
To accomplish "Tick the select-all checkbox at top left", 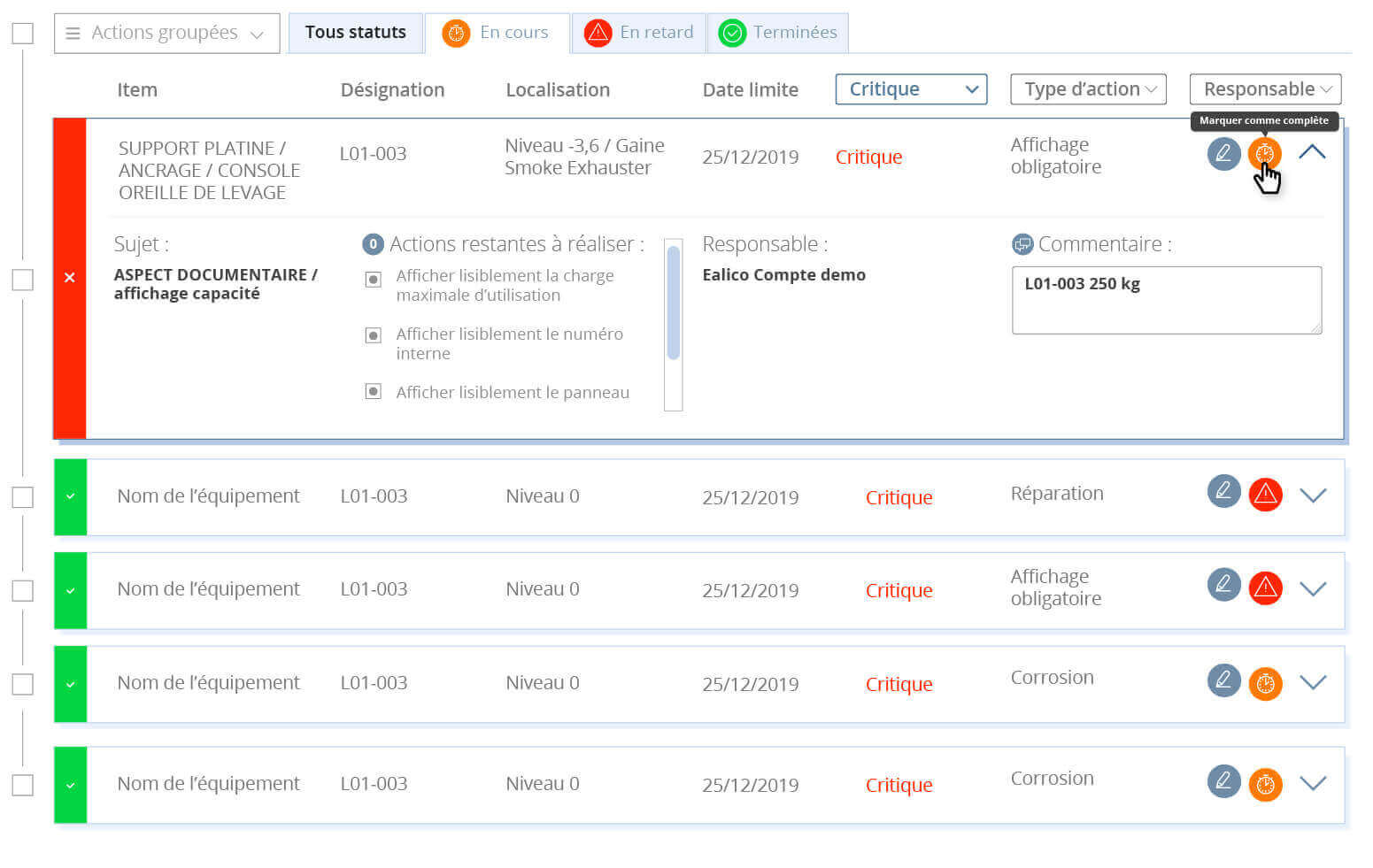I will (22, 34).
